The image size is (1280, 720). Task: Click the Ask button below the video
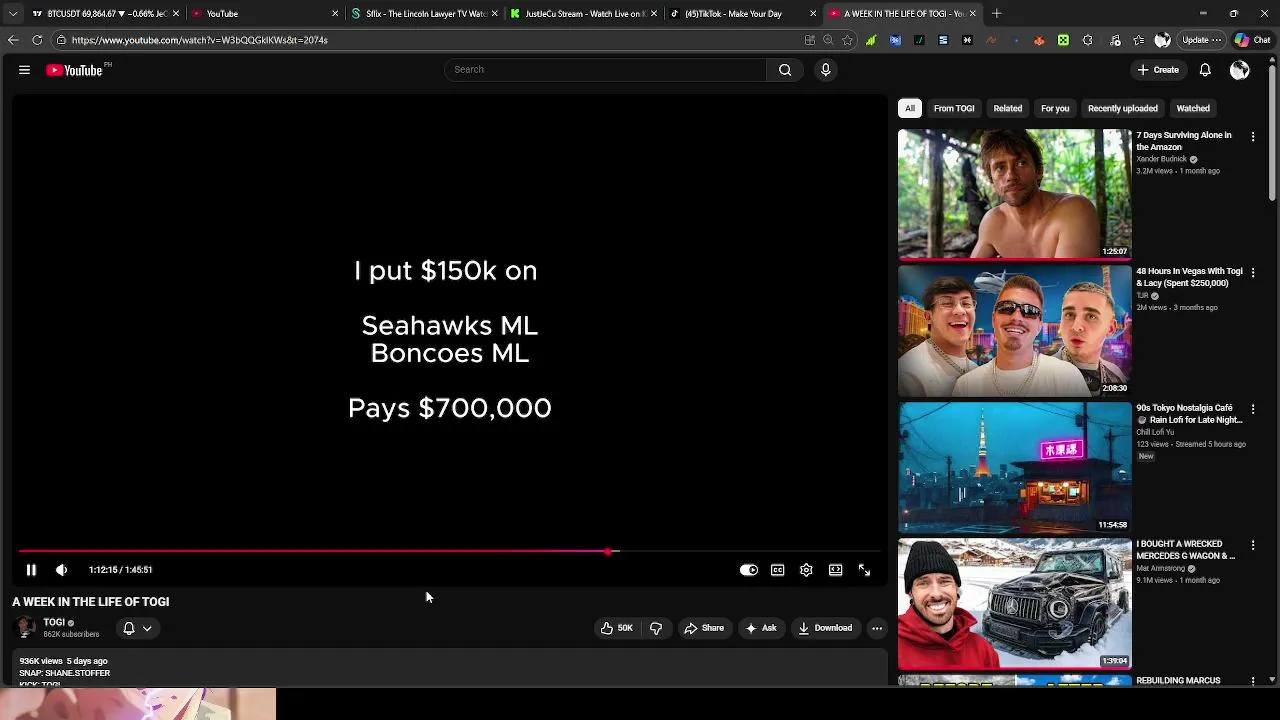[761, 628]
